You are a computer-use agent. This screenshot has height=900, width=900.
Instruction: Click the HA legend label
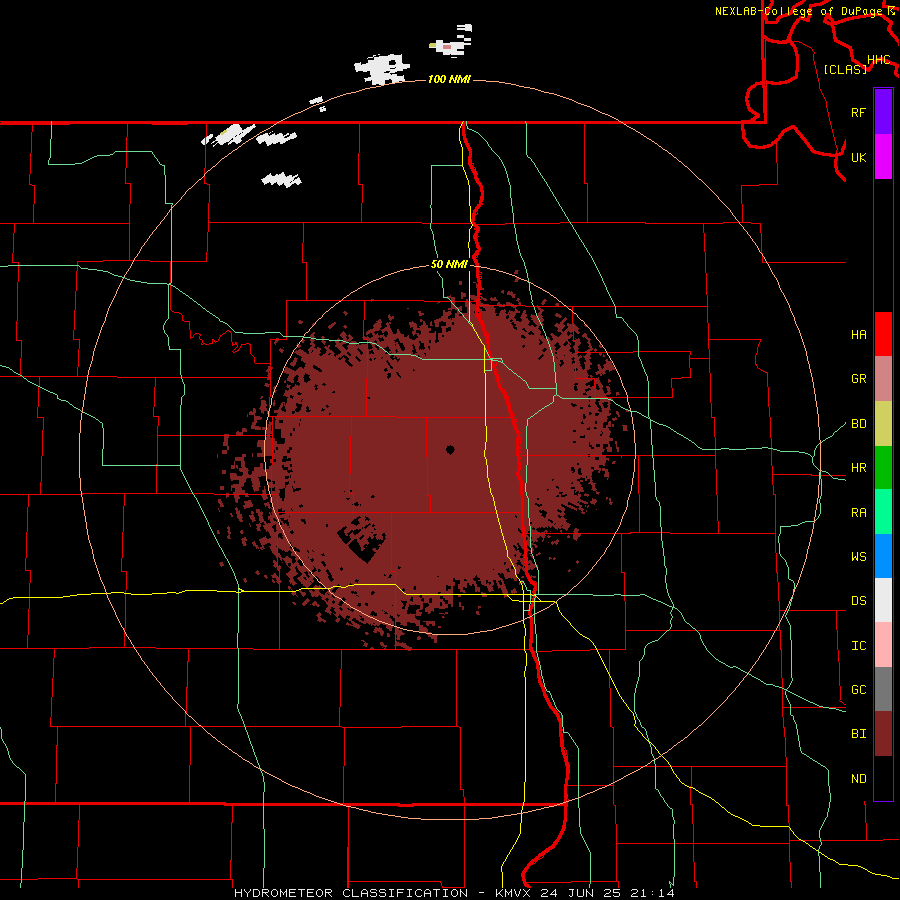pyautogui.click(x=858, y=335)
